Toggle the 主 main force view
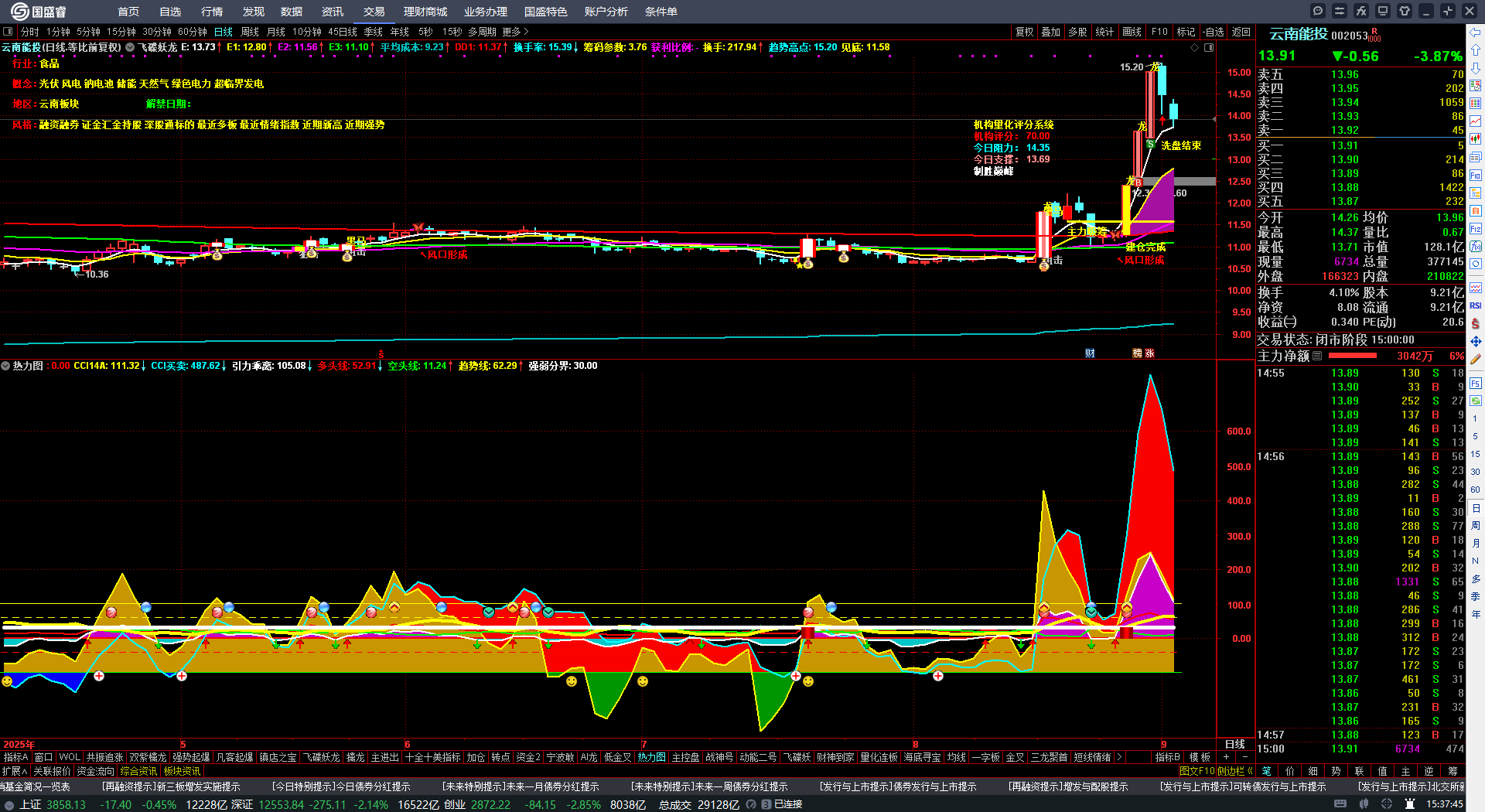This screenshot has width=1485, height=812. pyautogui.click(x=1405, y=771)
